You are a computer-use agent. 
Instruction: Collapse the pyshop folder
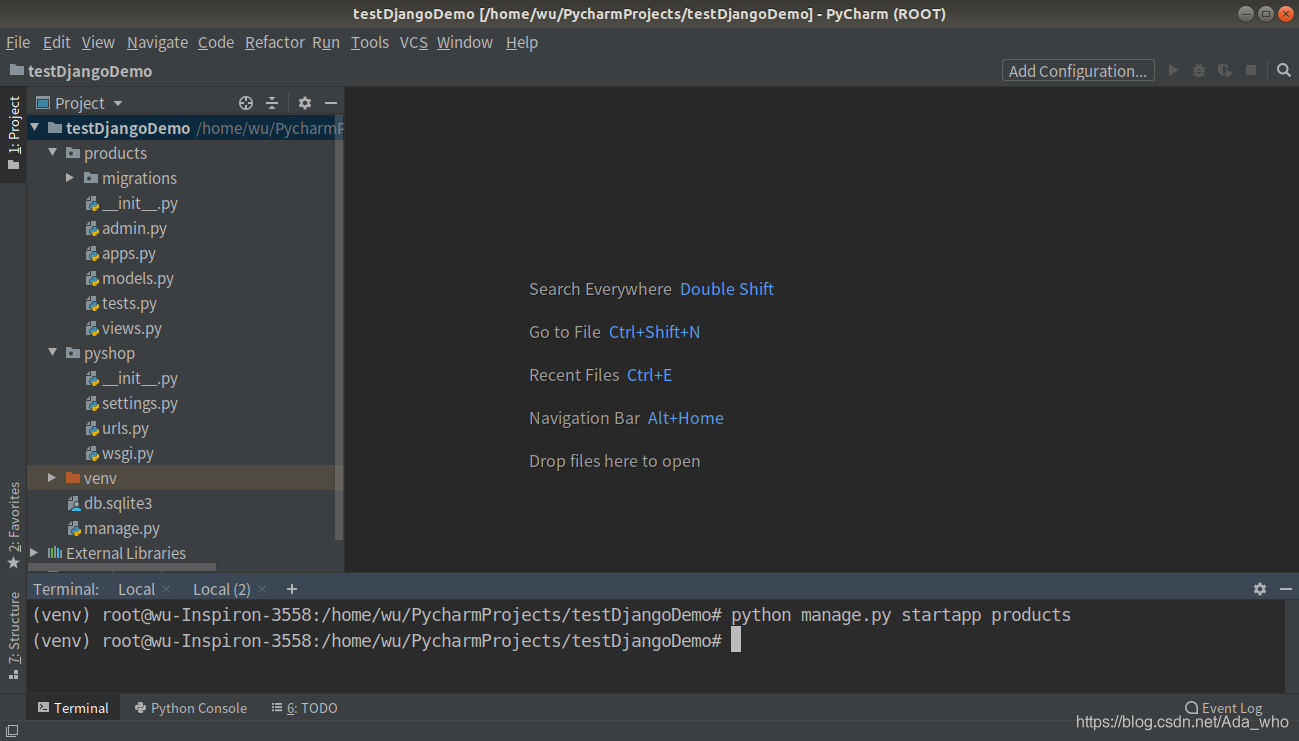coord(53,353)
